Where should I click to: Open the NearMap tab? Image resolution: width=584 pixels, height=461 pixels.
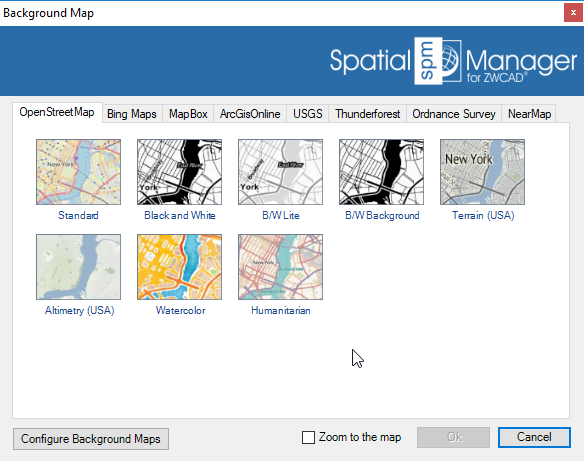coord(529,114)
